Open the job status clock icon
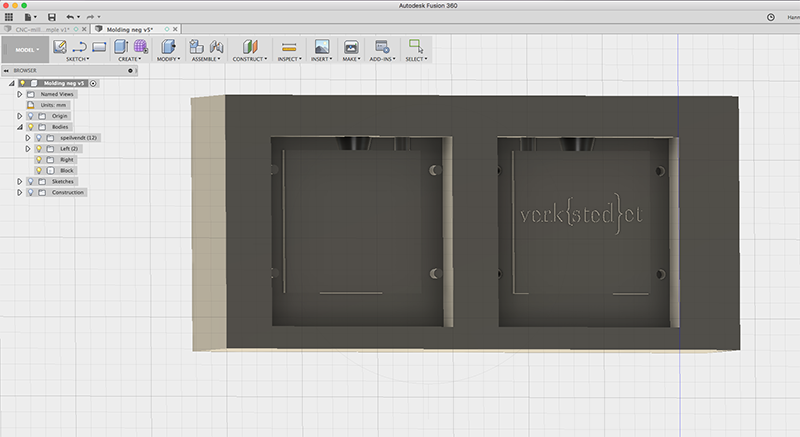Viewport: 800px width, 437px height. pyautogui.click(x=771, y=17)
